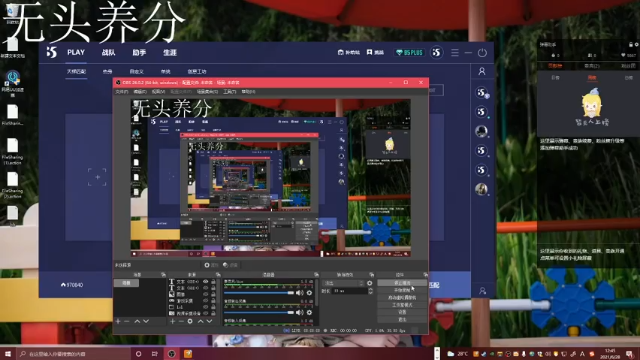Pop out the Audio Mixer dock panel
This screenshot has height=360, width=640.
tap(316, 275)
